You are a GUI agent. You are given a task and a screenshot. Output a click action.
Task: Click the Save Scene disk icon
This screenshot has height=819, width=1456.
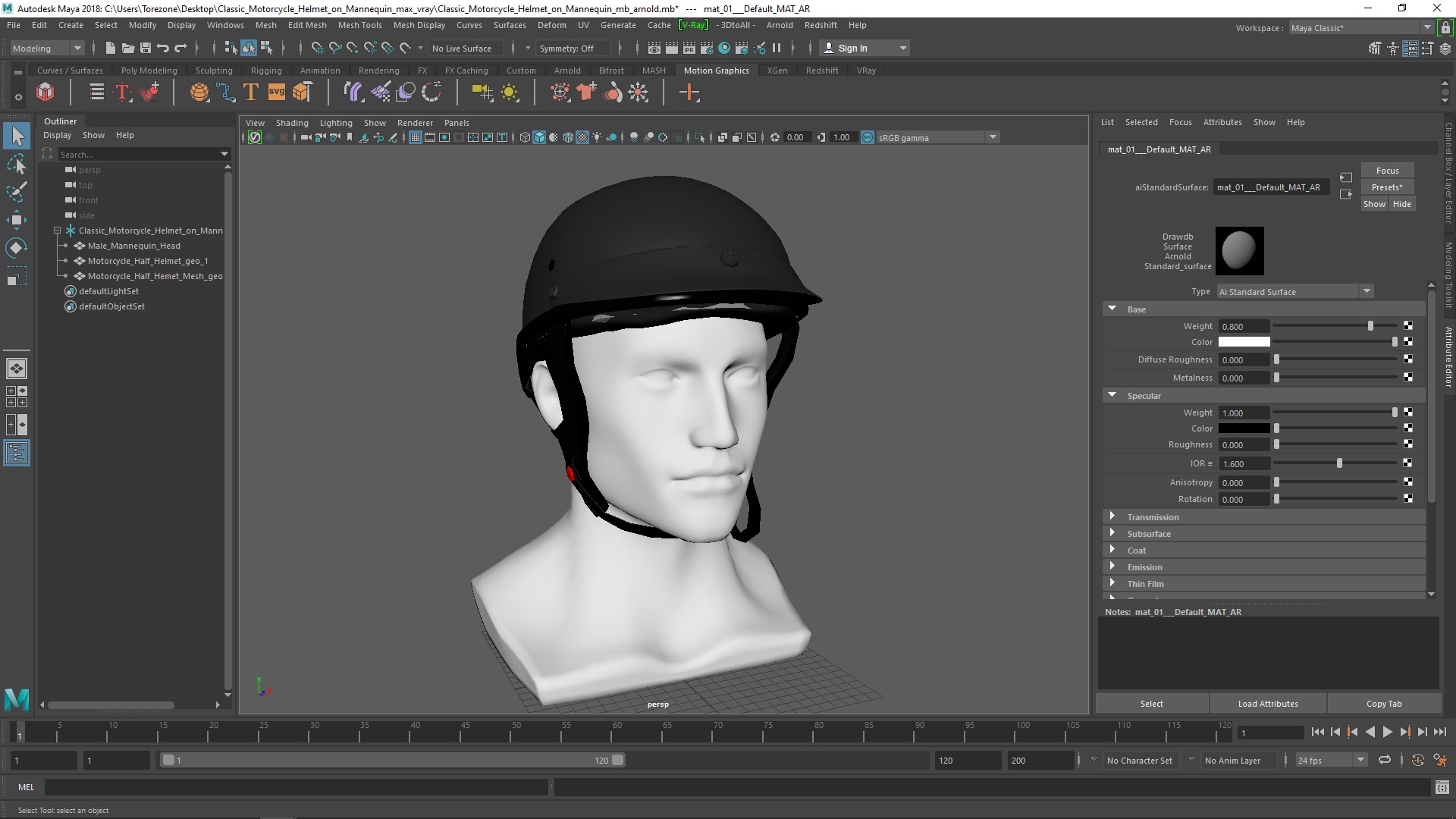(x=146, y=48)
